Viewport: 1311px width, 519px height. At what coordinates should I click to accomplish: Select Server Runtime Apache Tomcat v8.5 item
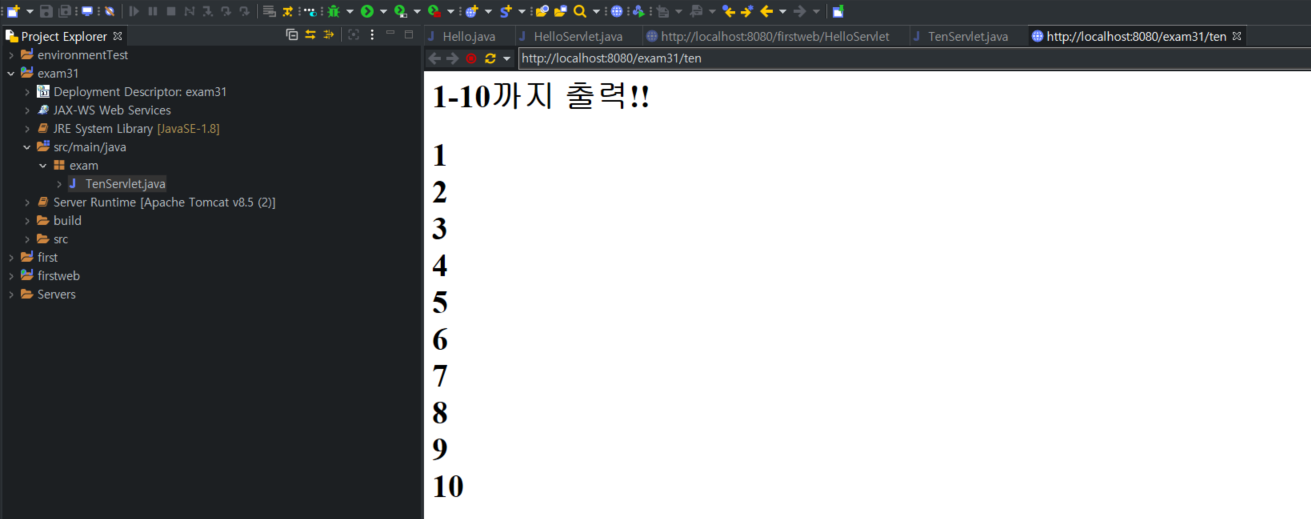click(x=164, y=202)
